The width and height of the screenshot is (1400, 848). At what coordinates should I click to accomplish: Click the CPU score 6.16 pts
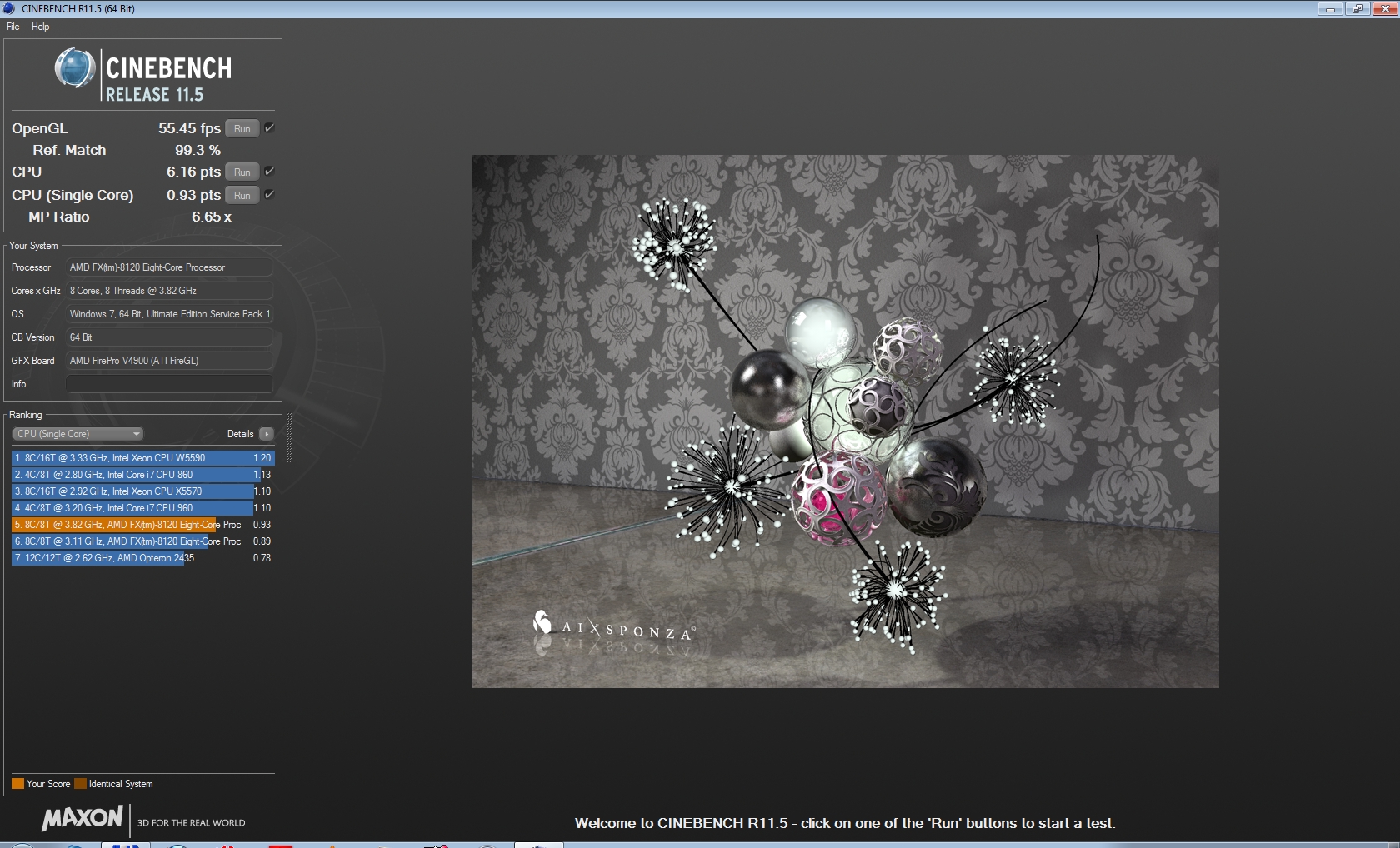pos(193,172)
